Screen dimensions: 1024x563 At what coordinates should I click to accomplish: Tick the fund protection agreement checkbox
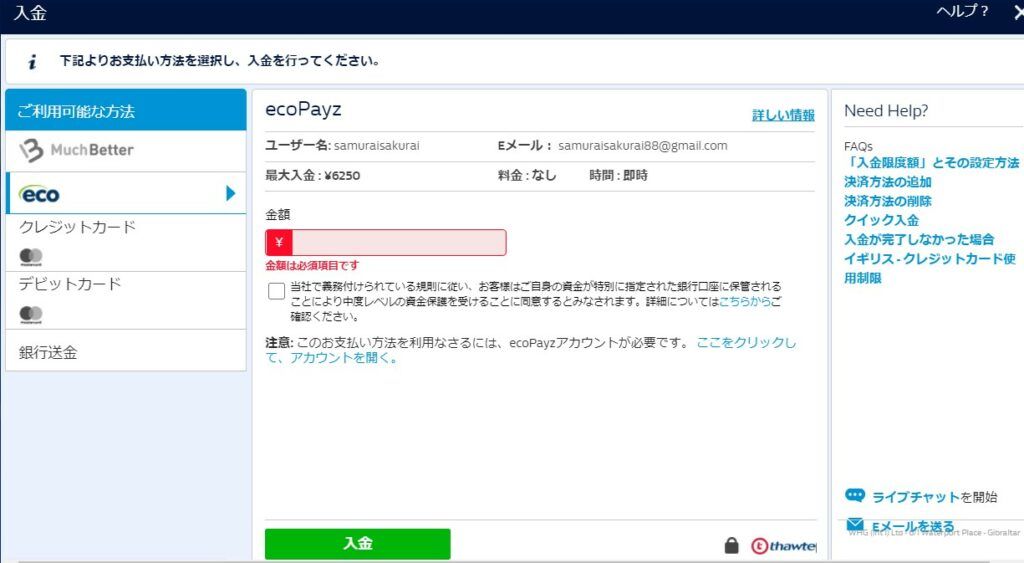click(x=276, y=291)
